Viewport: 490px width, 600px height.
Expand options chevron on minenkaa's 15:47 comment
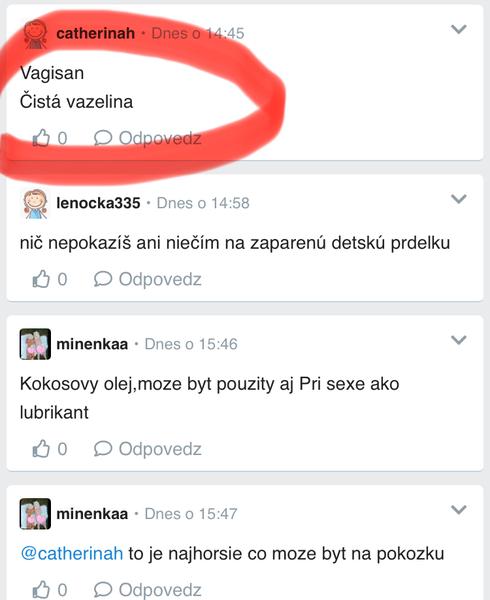pos(459,510)
